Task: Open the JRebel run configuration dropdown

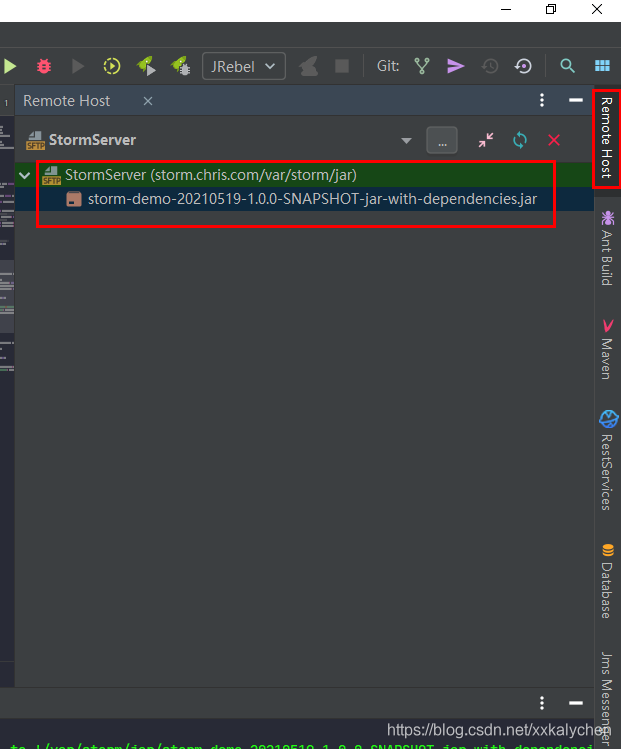Action: 244,66
